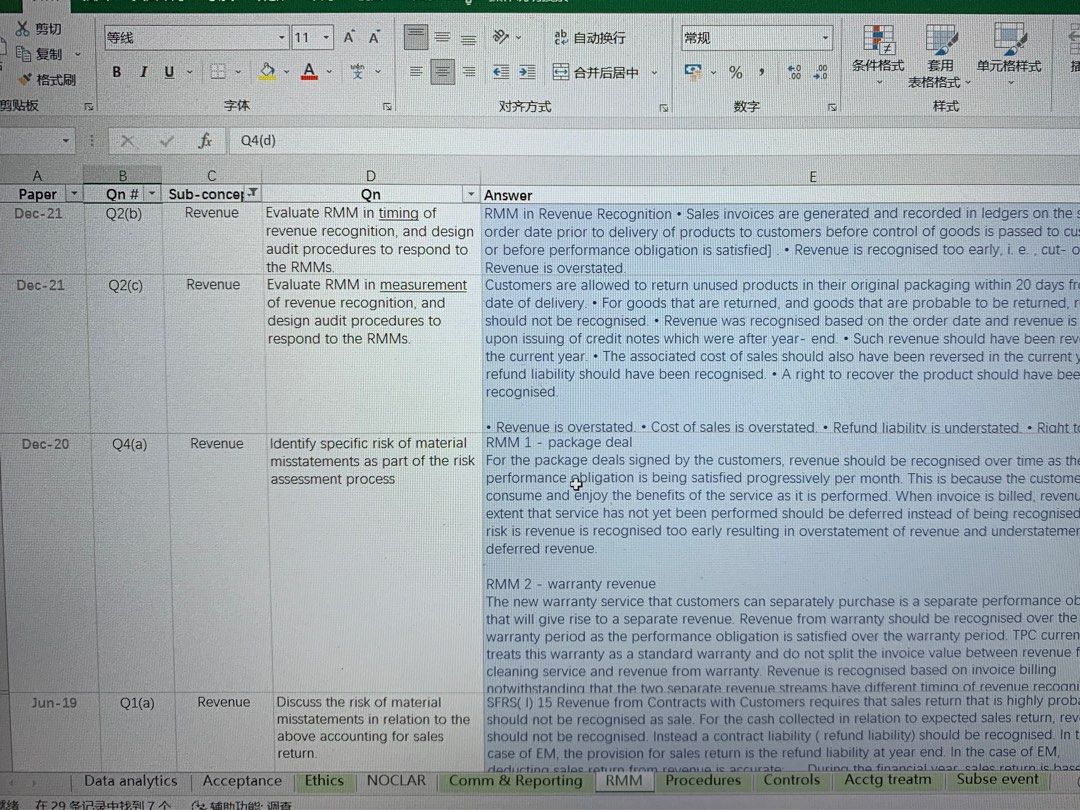Switch to the Data analytics sheet tab

pyautogui.click(x=130, y=781)
